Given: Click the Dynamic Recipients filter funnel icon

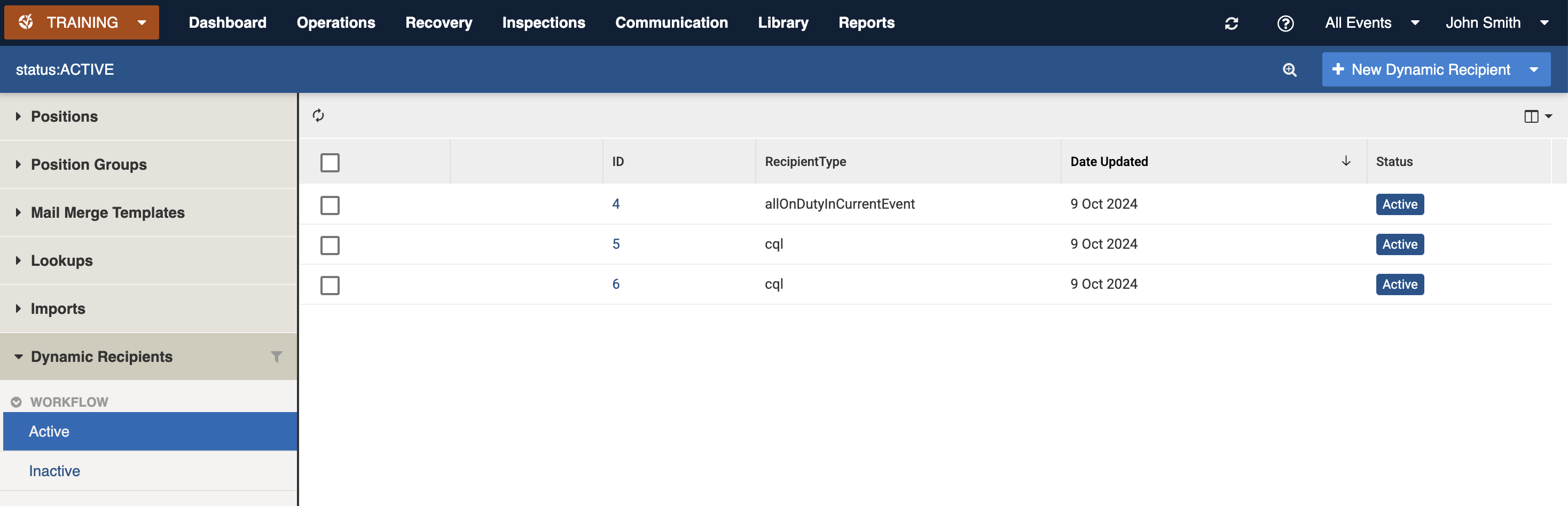Looking at the screenshot, I should [x=276, y=357].
